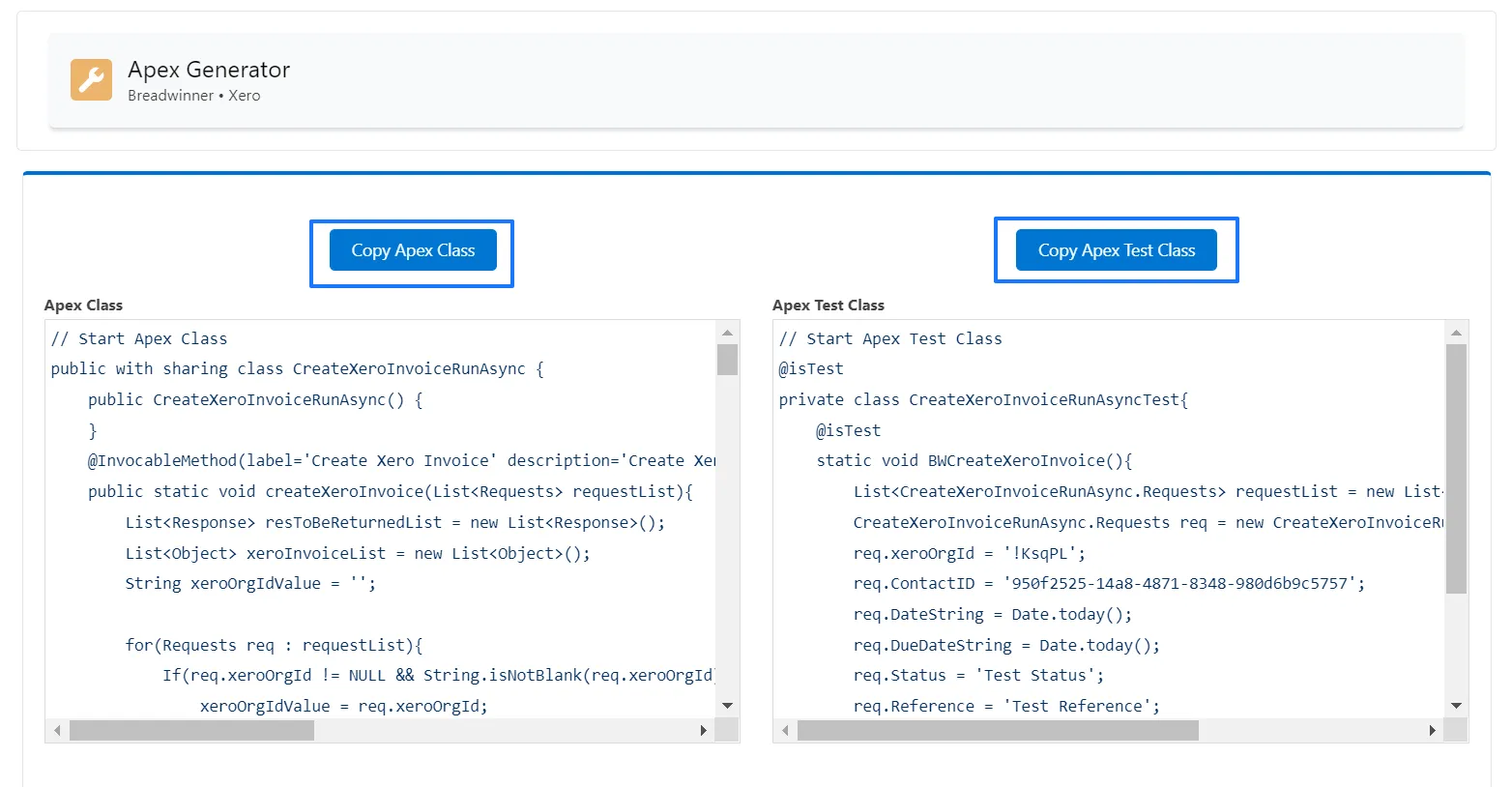The image size is (1512, 787).
Task: Click down arrow of Apex Class vertical scrollbar
Action: [x=728, y=706]
